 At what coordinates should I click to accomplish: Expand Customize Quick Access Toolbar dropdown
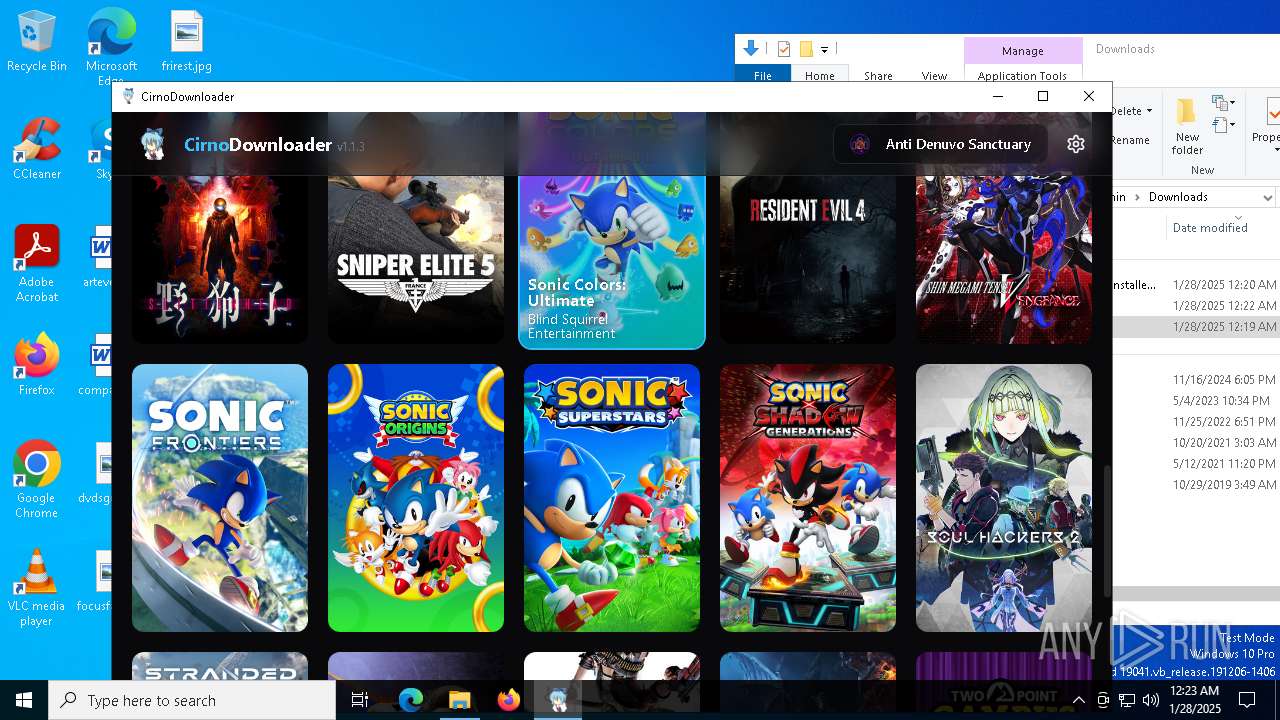[x=825, y=49]
